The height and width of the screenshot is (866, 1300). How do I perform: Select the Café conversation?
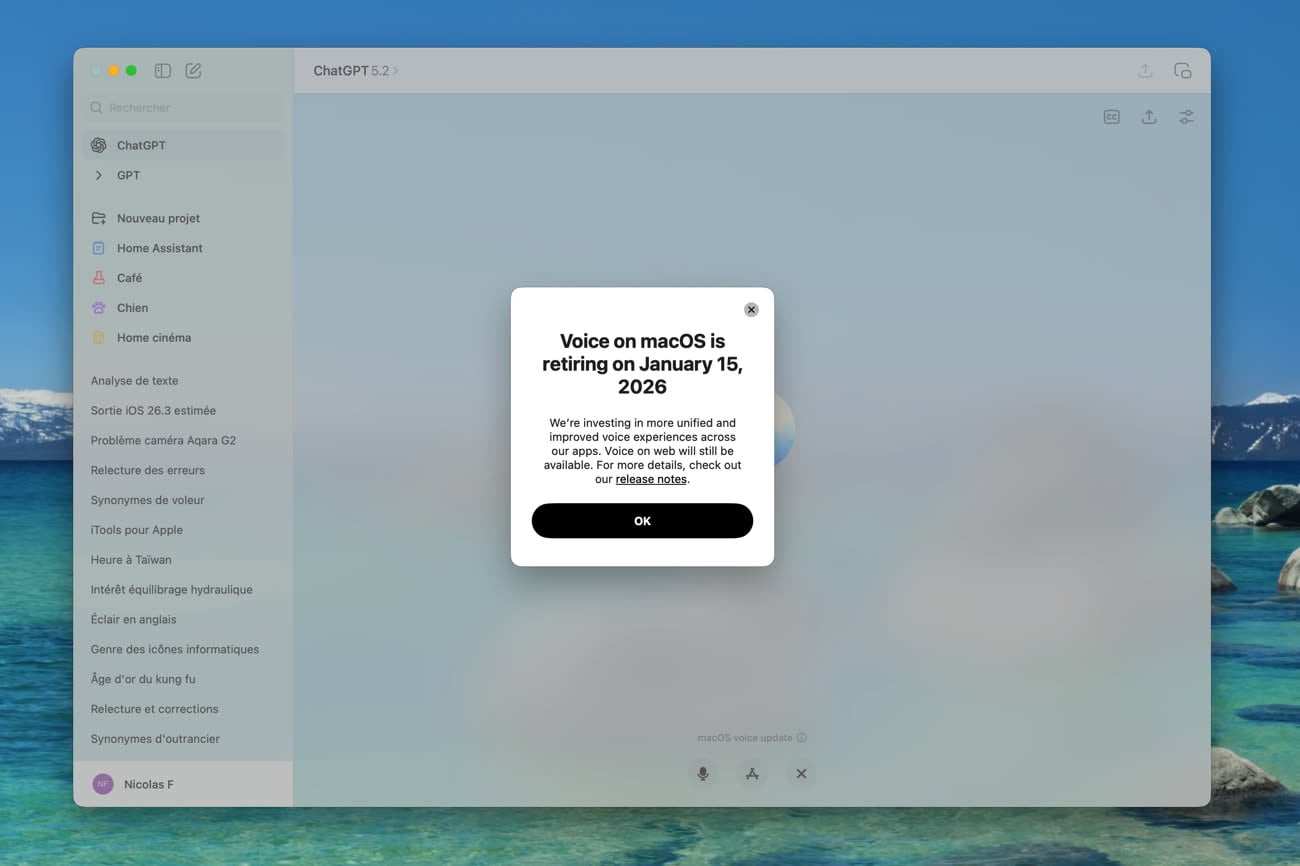129,277
